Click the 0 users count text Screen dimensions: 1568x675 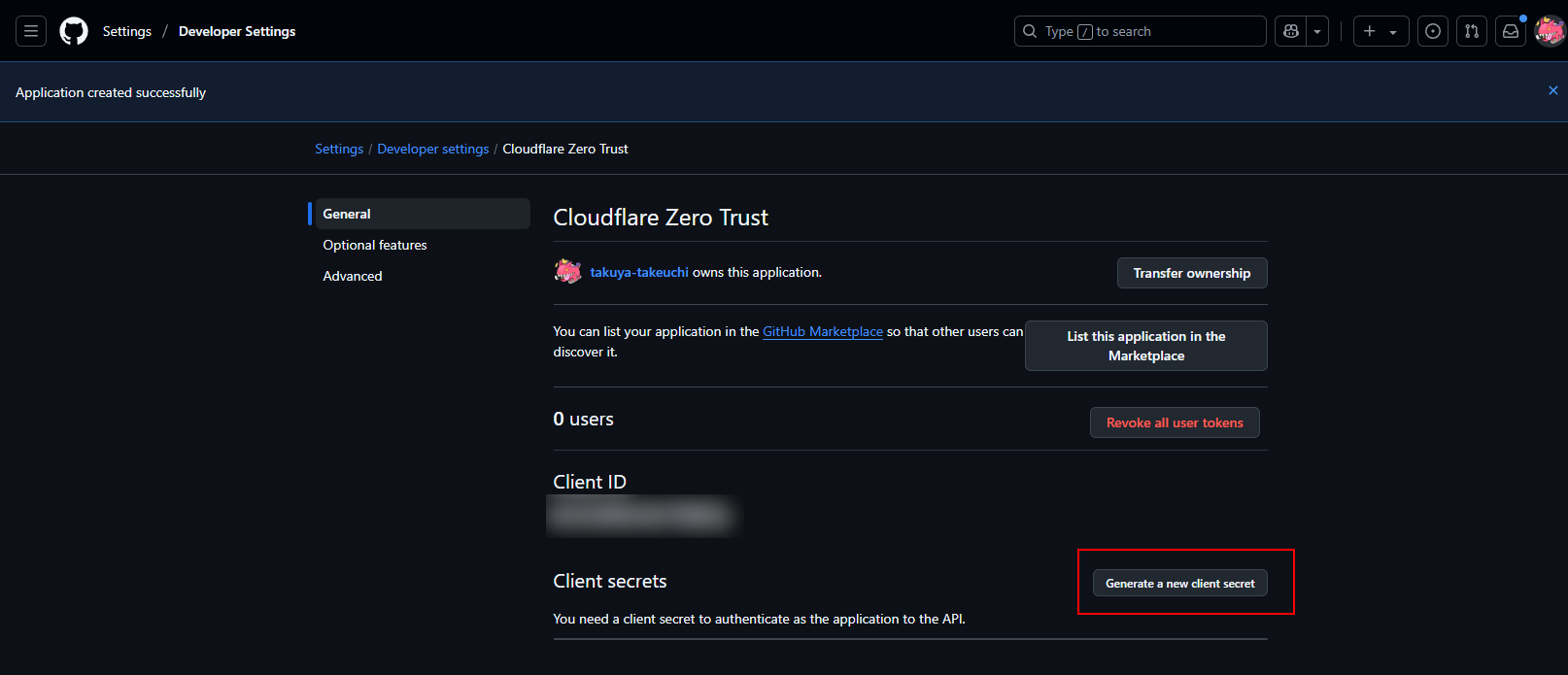click(x=584, y=419)
